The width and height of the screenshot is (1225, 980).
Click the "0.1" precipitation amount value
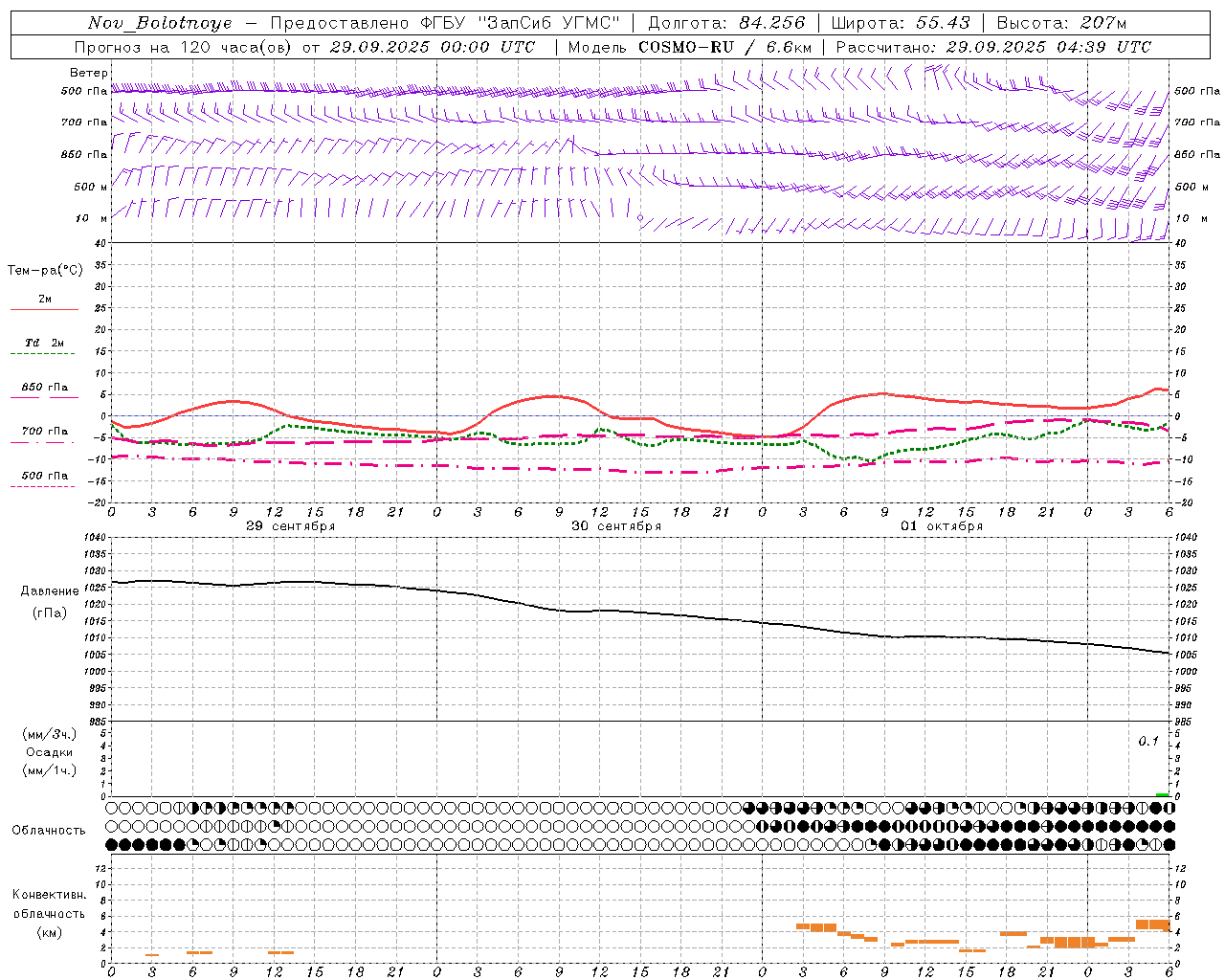(1148, 742)
